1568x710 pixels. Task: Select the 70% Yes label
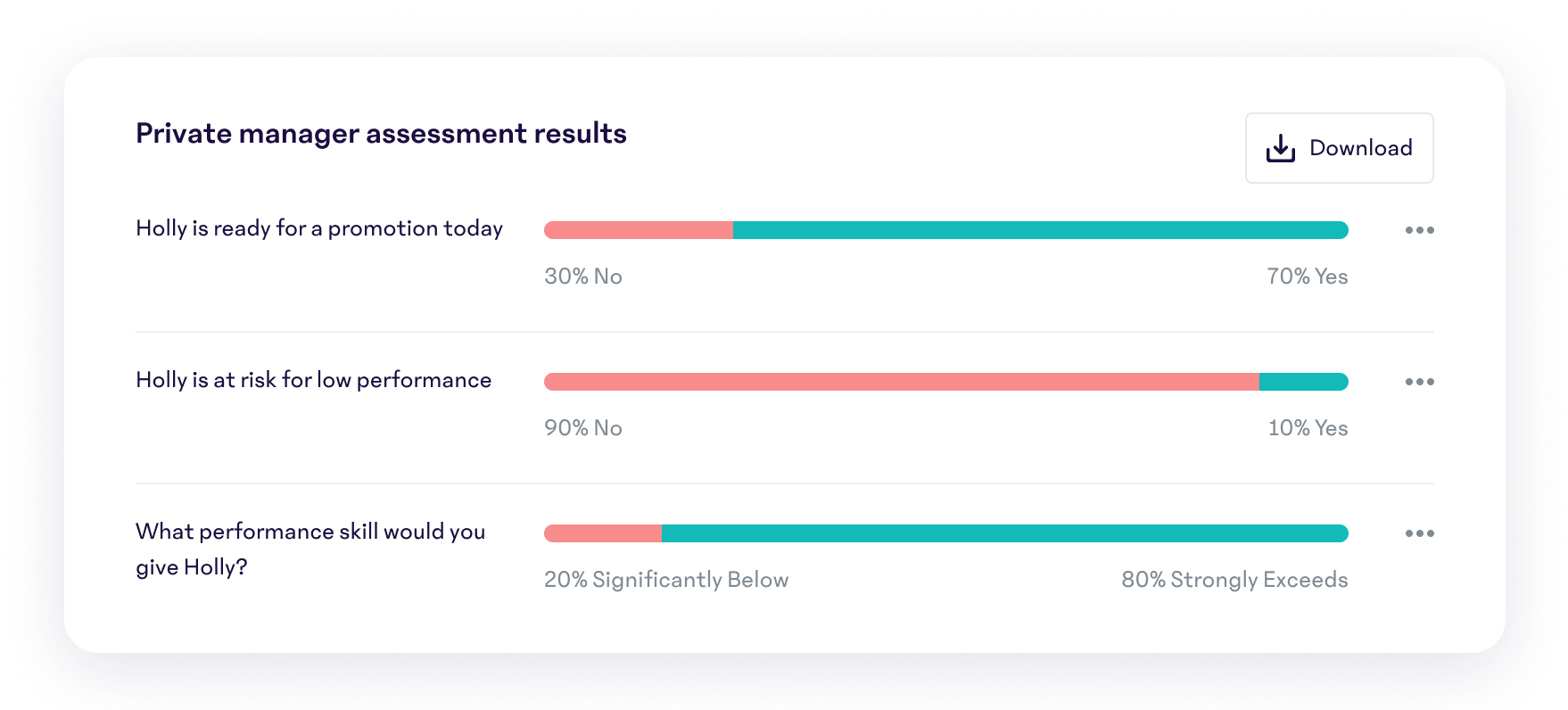pyautogui.click(x=1308, y=277)
